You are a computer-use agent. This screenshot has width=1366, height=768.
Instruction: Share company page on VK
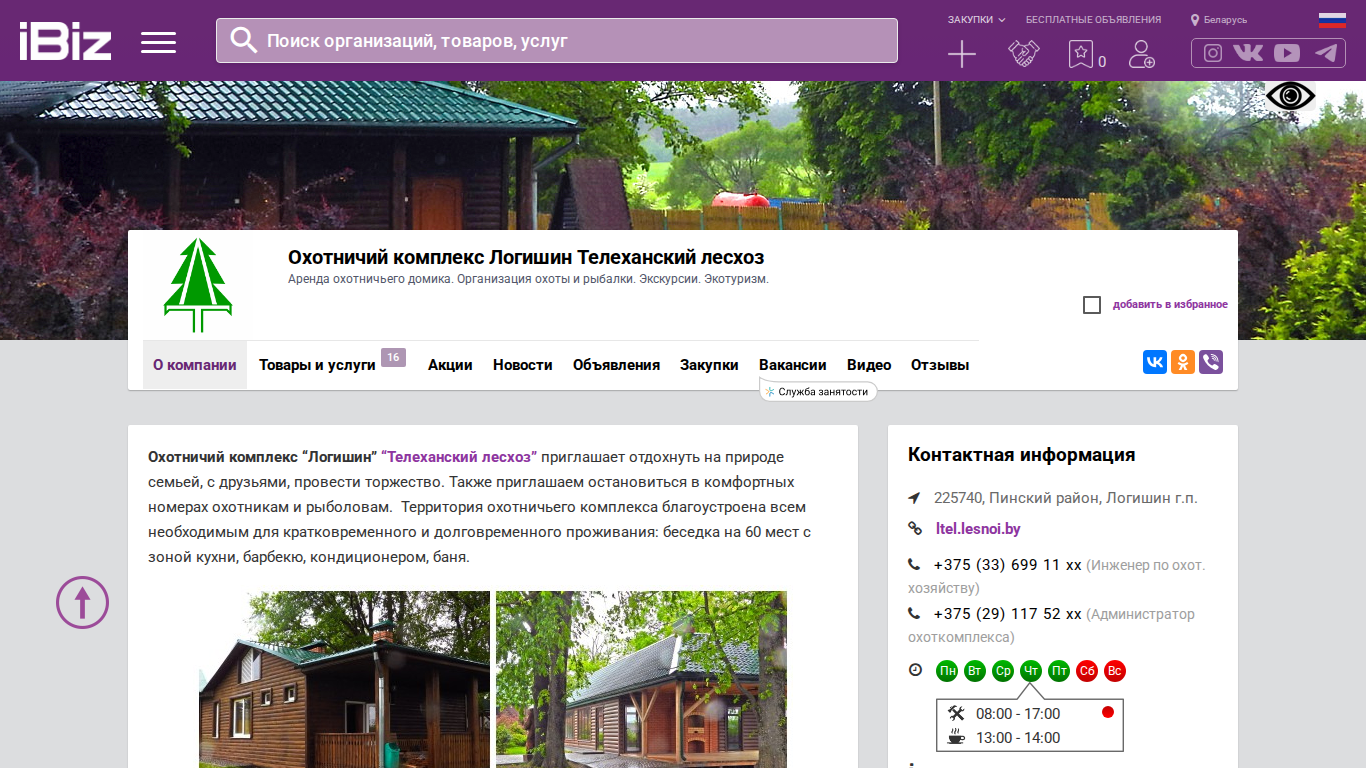tap(1155, 362)
